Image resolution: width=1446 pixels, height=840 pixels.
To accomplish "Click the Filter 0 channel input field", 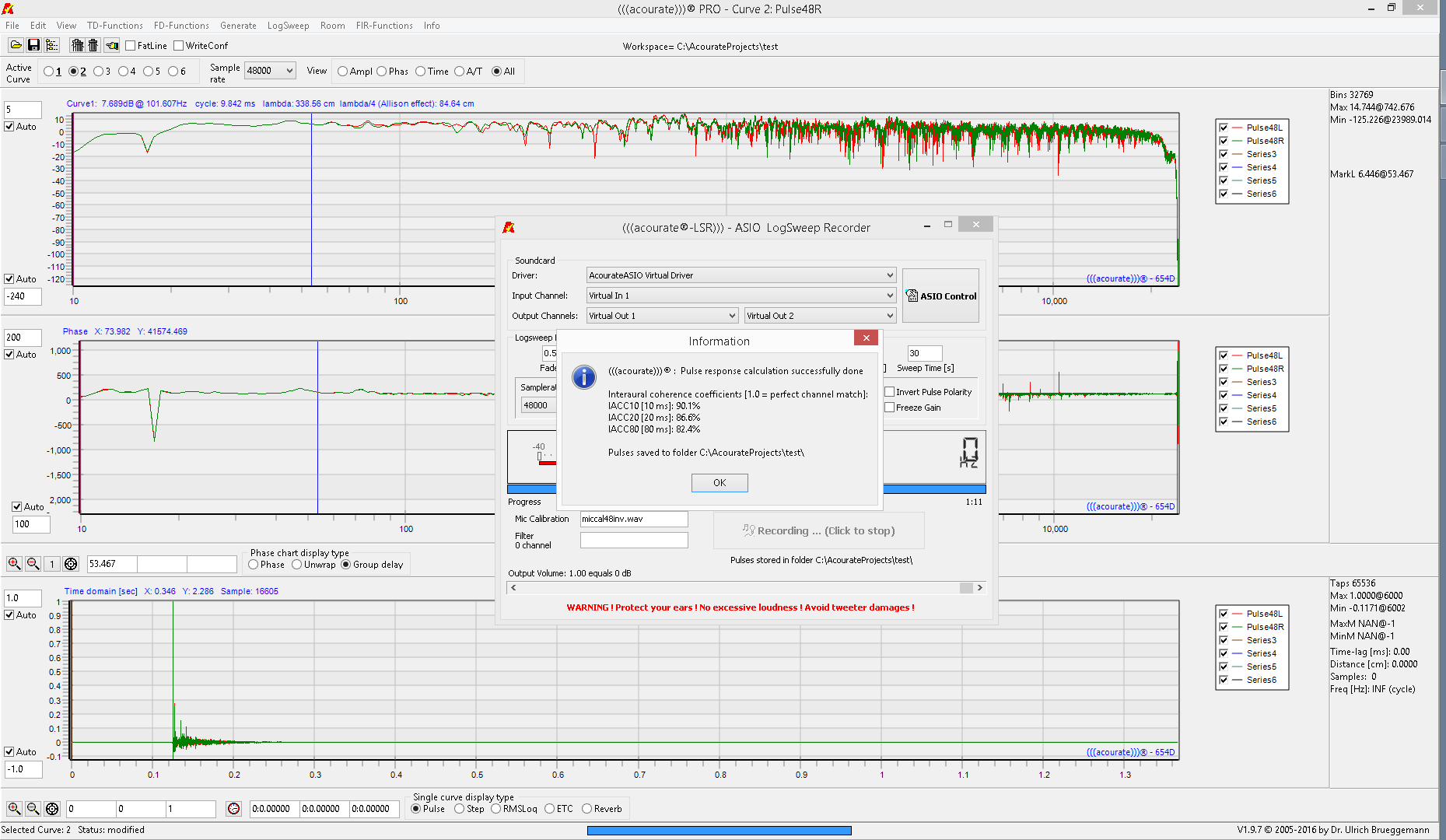I will 634,540.
